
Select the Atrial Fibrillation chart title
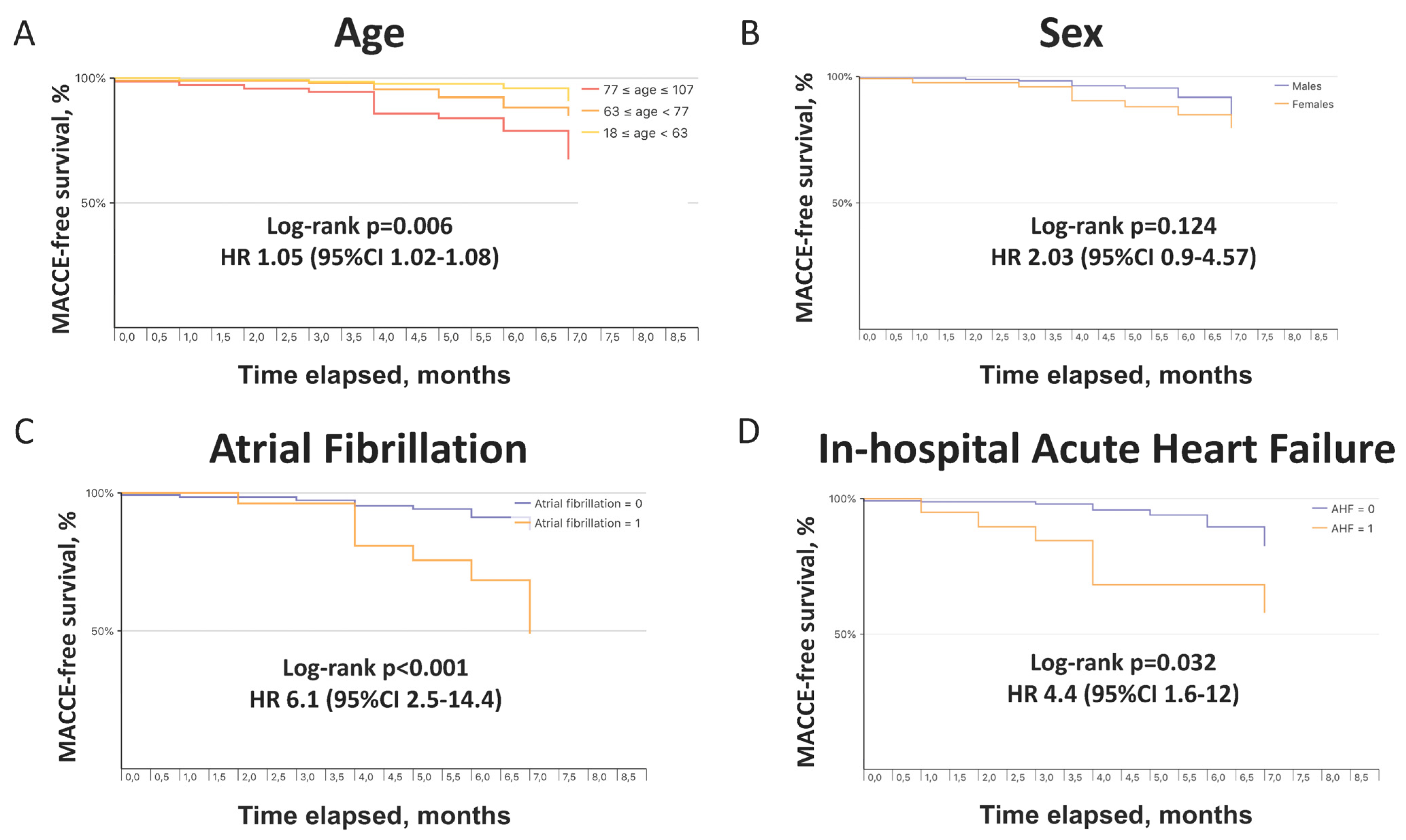(369, 449)
